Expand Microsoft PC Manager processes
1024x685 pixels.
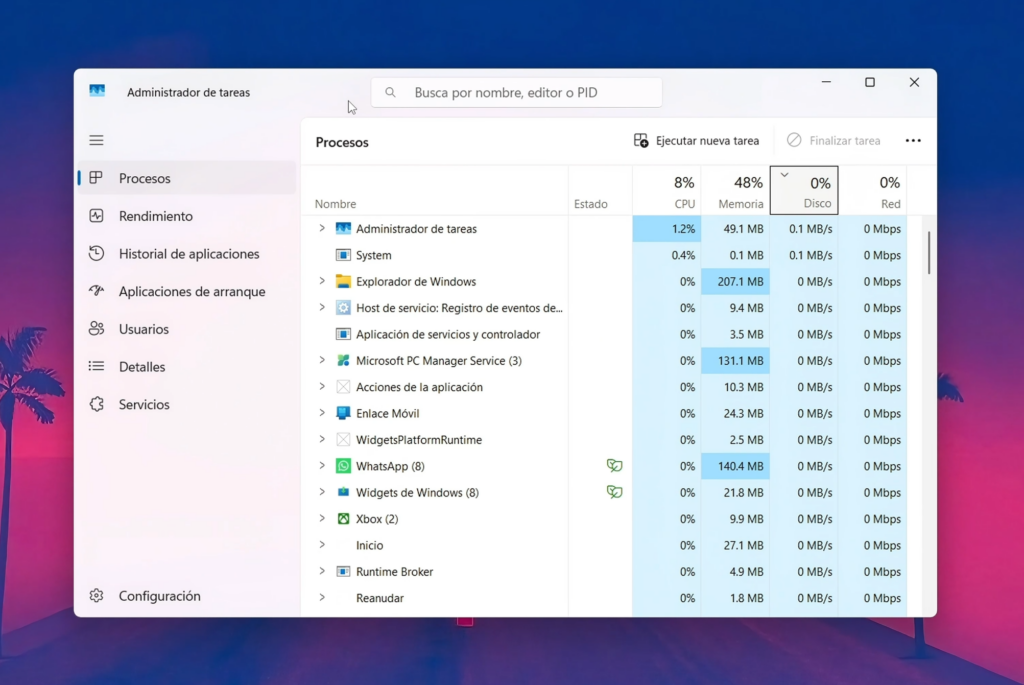(322, 360)
